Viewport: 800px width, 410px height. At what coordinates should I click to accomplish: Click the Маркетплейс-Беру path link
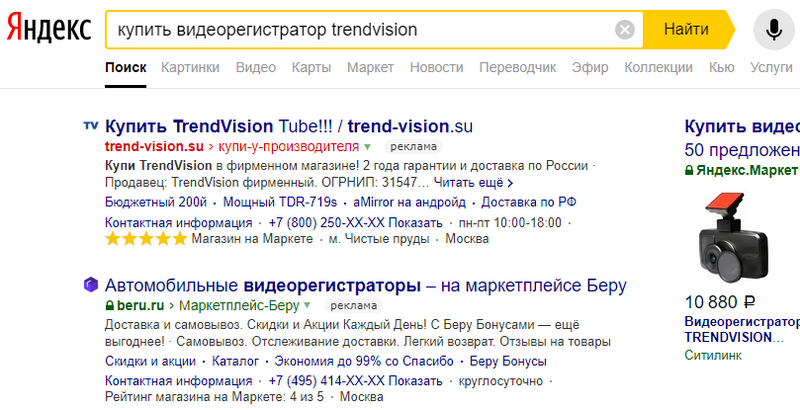[240, 306]
